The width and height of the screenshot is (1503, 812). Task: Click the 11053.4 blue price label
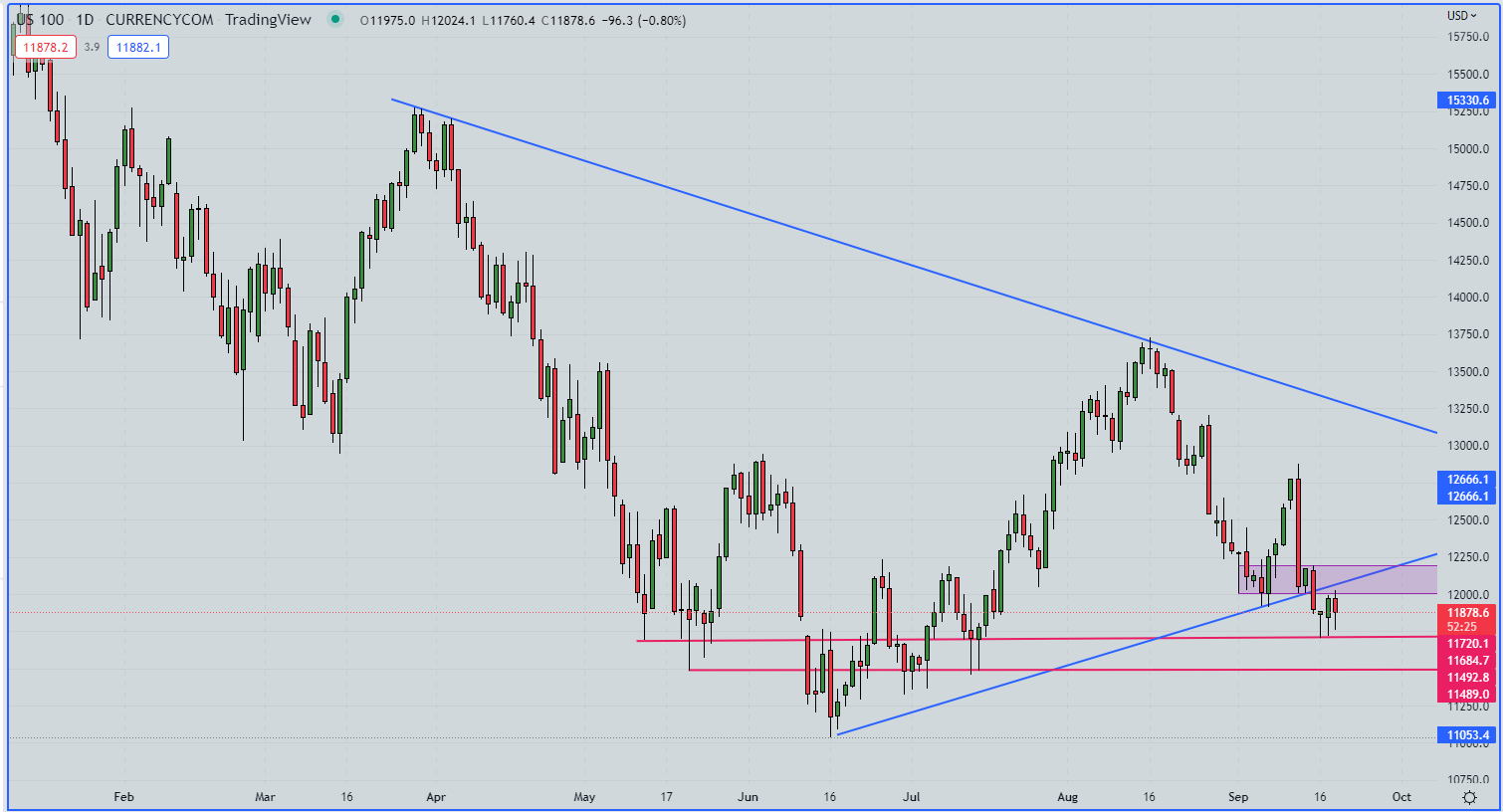(1467, 735)
